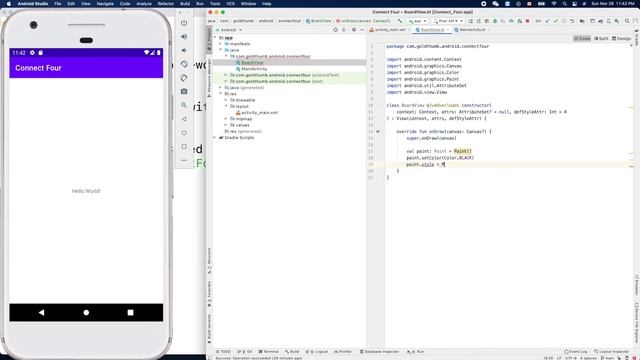Collapse the app module tree node
The image size is (640, 360).
(x=216, y=38)
